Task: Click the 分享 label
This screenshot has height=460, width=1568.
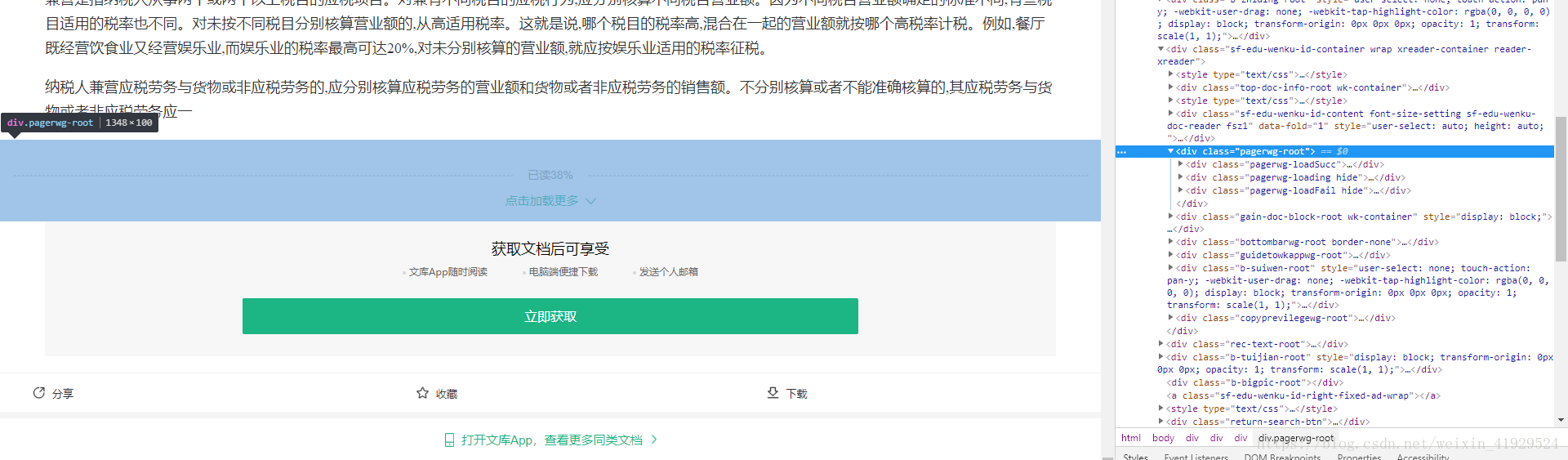Action: click(x=63, y=394)
